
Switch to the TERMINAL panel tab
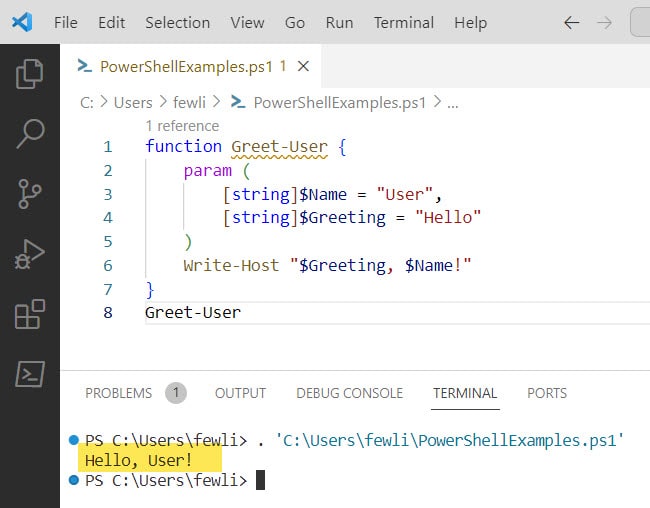point(465,393)
